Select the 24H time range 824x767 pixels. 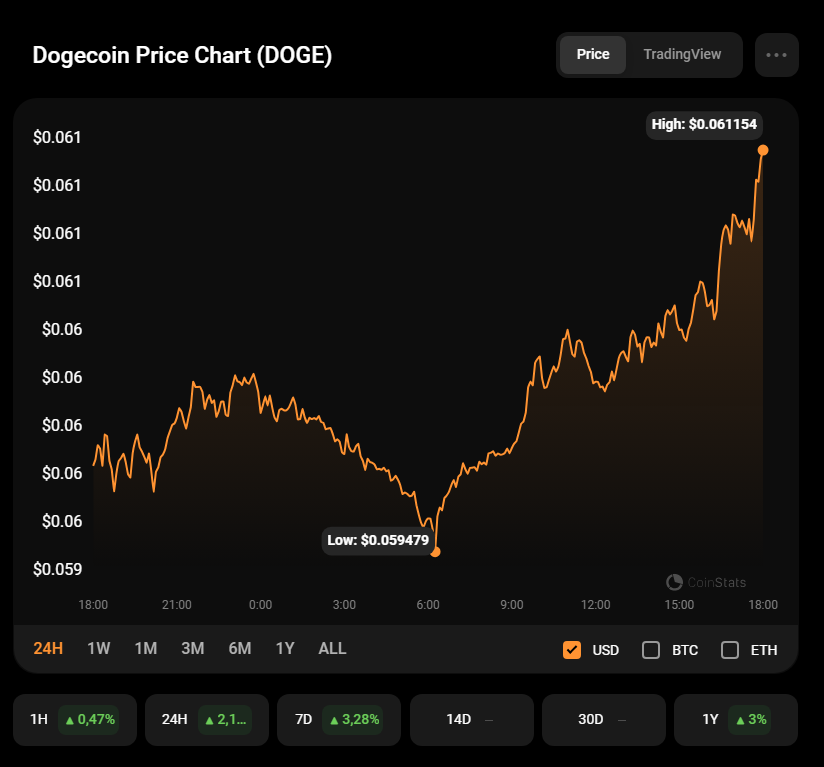tap(48, 648)
